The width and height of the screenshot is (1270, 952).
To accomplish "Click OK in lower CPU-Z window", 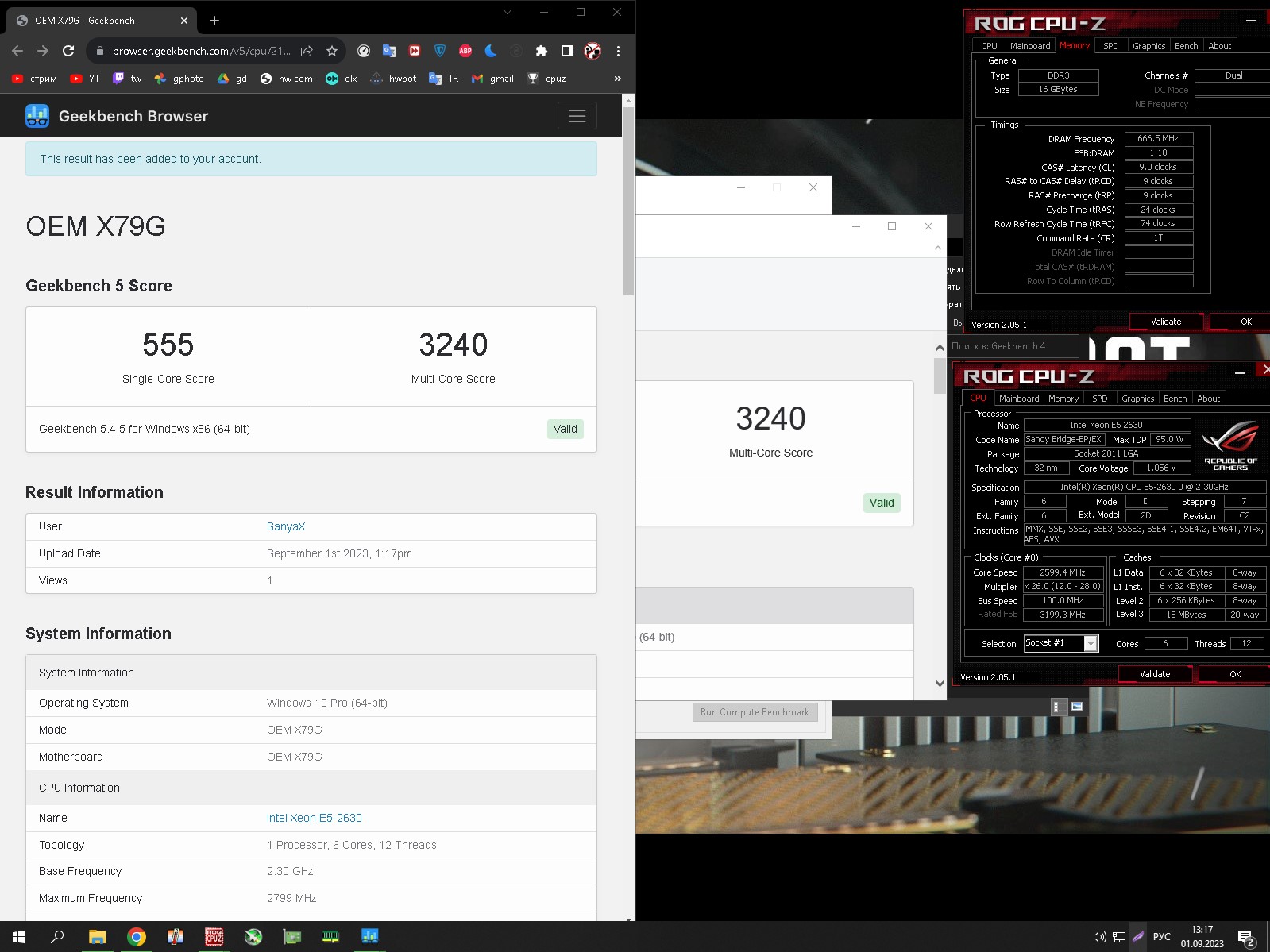I will coord(1235,674).
